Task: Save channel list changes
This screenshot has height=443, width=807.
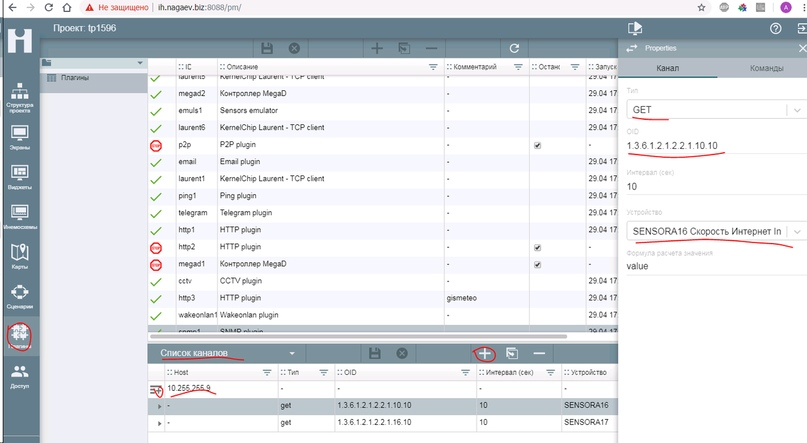Action: tap(375, 353)
